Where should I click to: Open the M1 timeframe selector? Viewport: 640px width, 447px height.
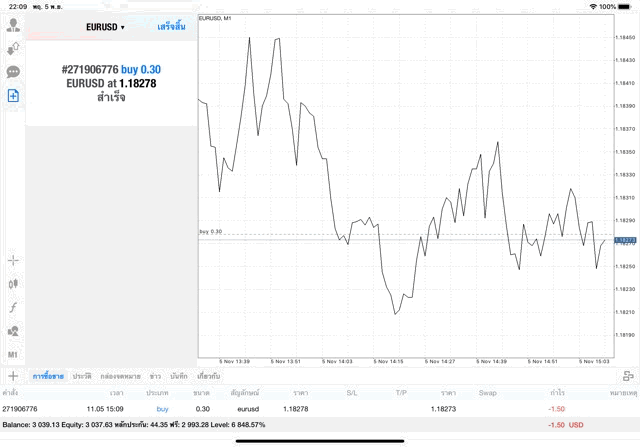(x=13, y=355)
